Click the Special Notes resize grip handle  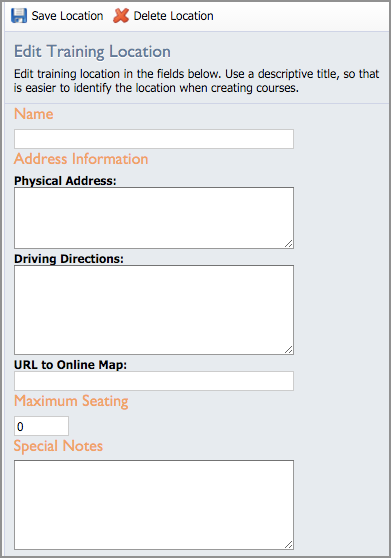tap(289, 544)
